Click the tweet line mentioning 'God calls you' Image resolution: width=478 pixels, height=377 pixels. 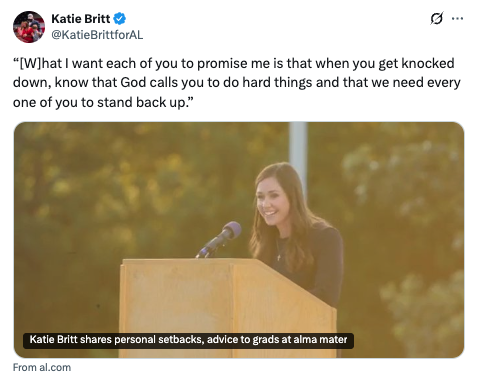[237, 83]
